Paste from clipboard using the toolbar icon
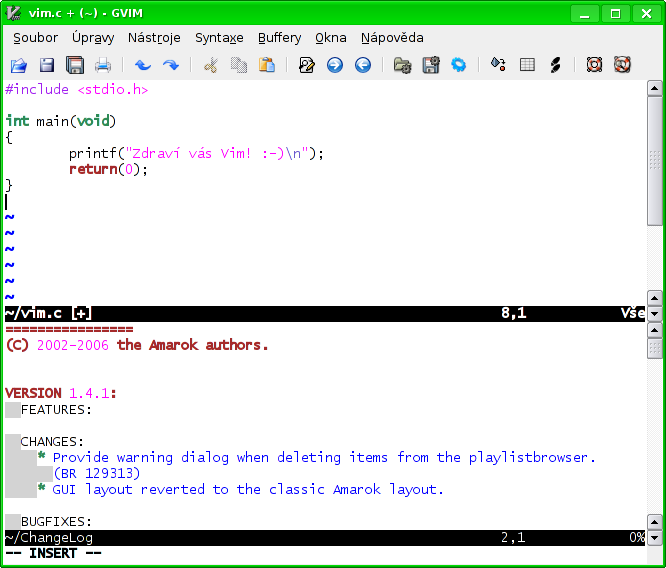The image size is (666, 568). pos(267,65)
